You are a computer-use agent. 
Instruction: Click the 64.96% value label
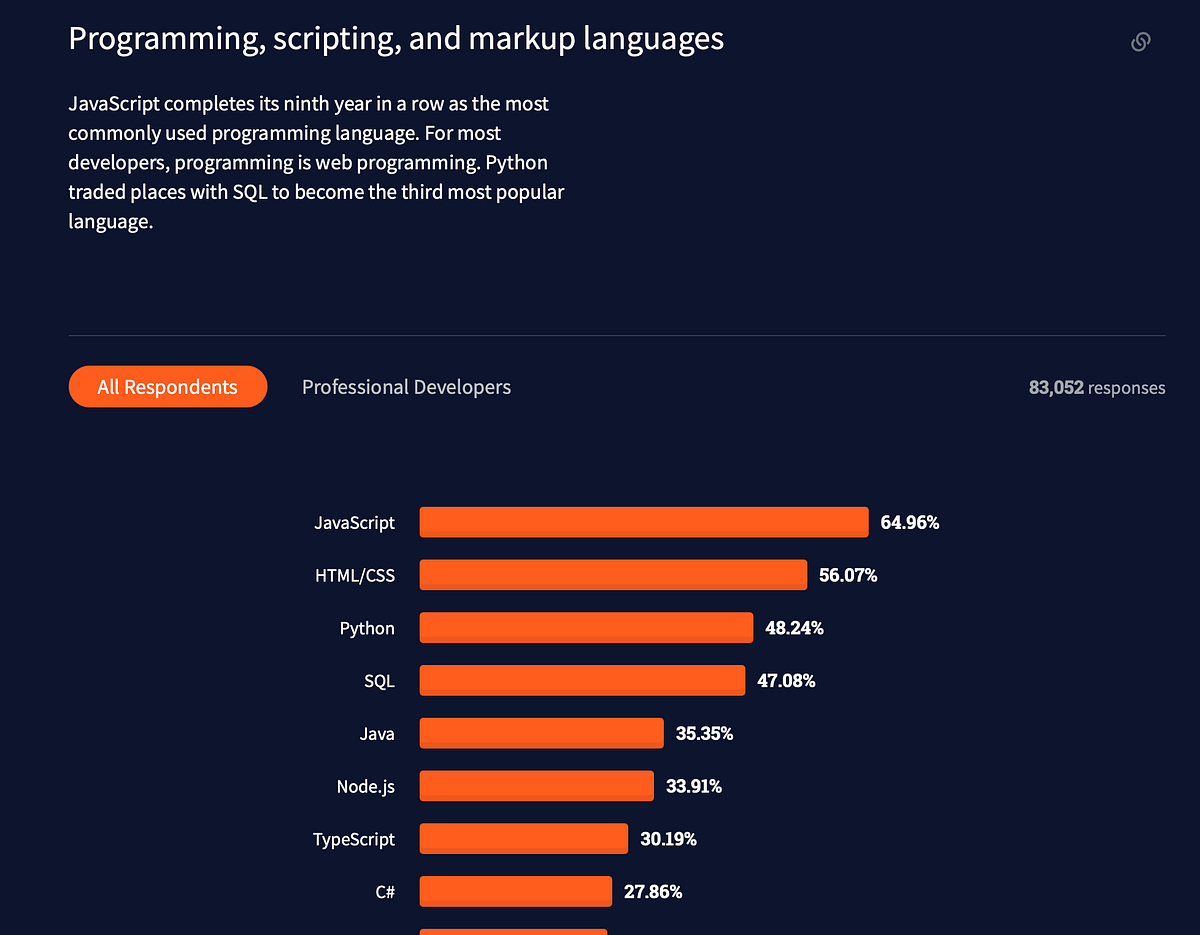point(908,521)
